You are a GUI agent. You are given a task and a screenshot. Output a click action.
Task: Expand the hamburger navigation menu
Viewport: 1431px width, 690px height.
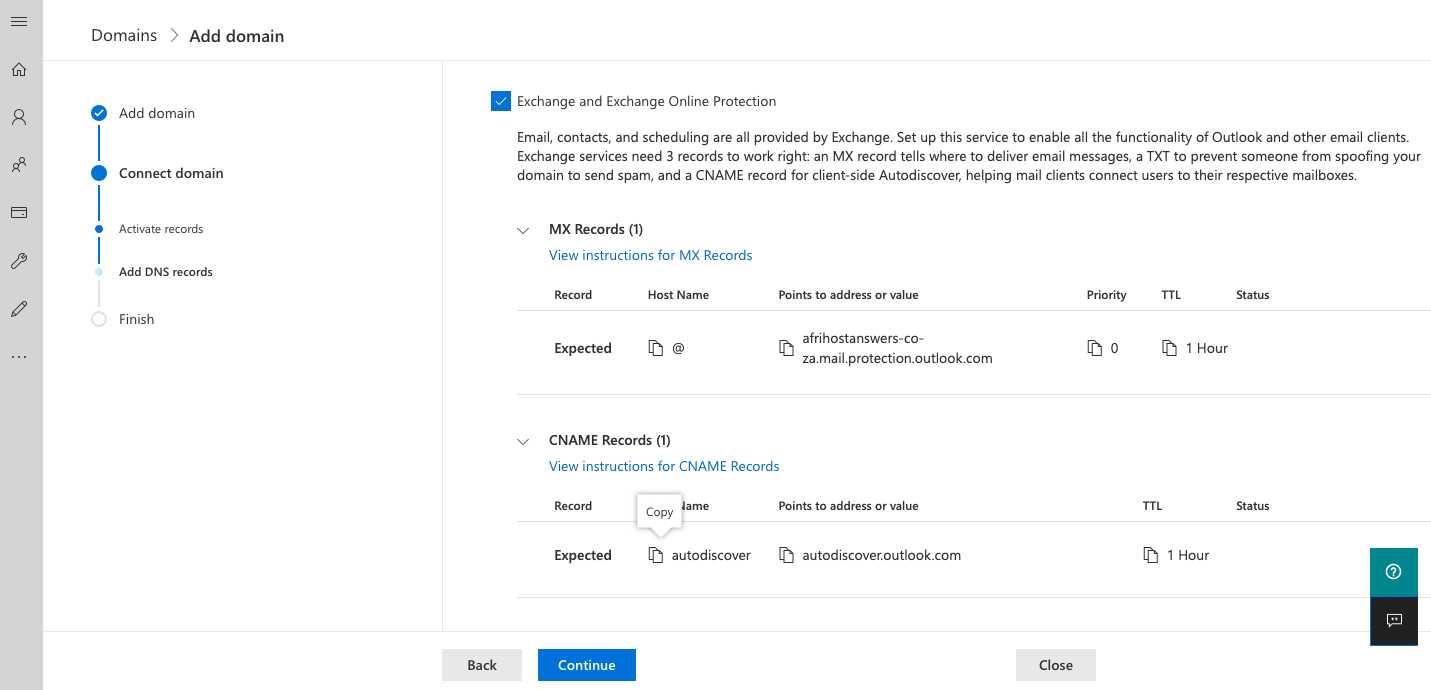pyautogui.click(x=19, y=22)
